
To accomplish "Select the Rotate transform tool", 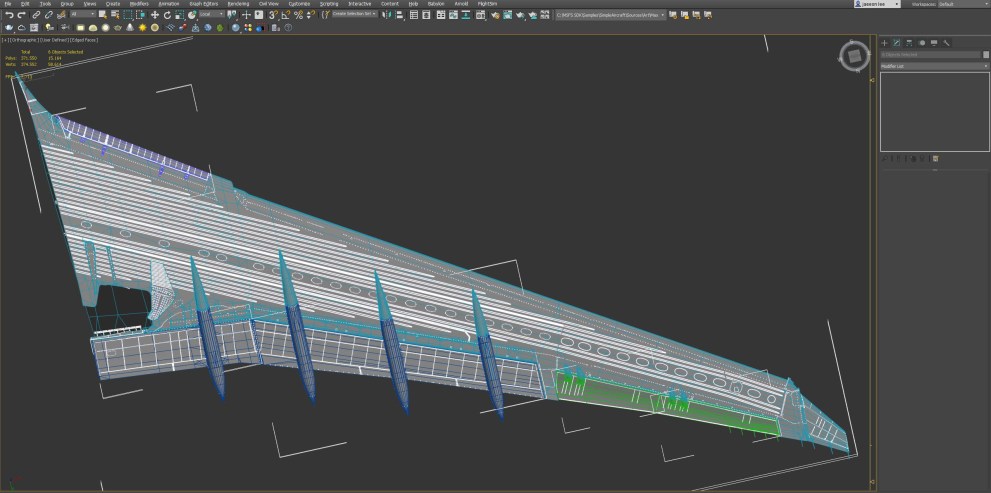I will click(x=166, y=15).
